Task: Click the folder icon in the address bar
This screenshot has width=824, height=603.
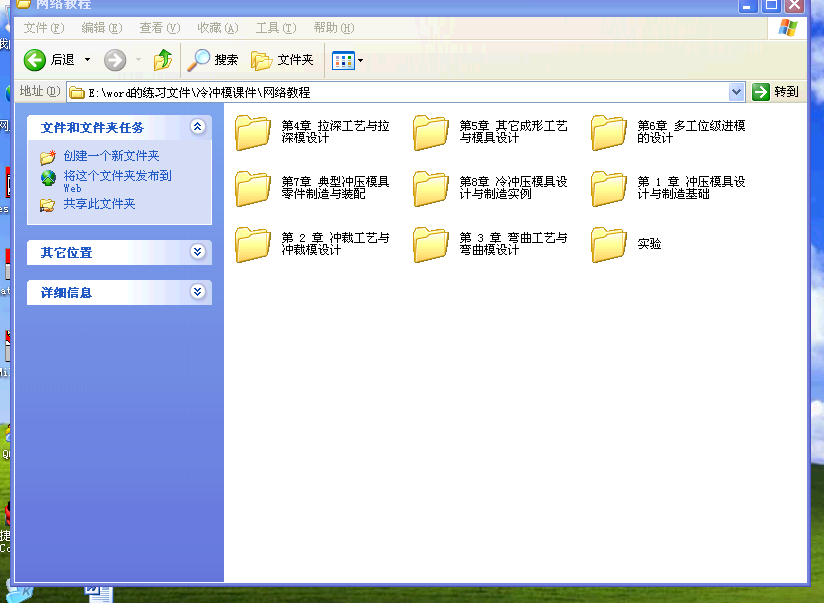Action: click(x=77, y=93)
